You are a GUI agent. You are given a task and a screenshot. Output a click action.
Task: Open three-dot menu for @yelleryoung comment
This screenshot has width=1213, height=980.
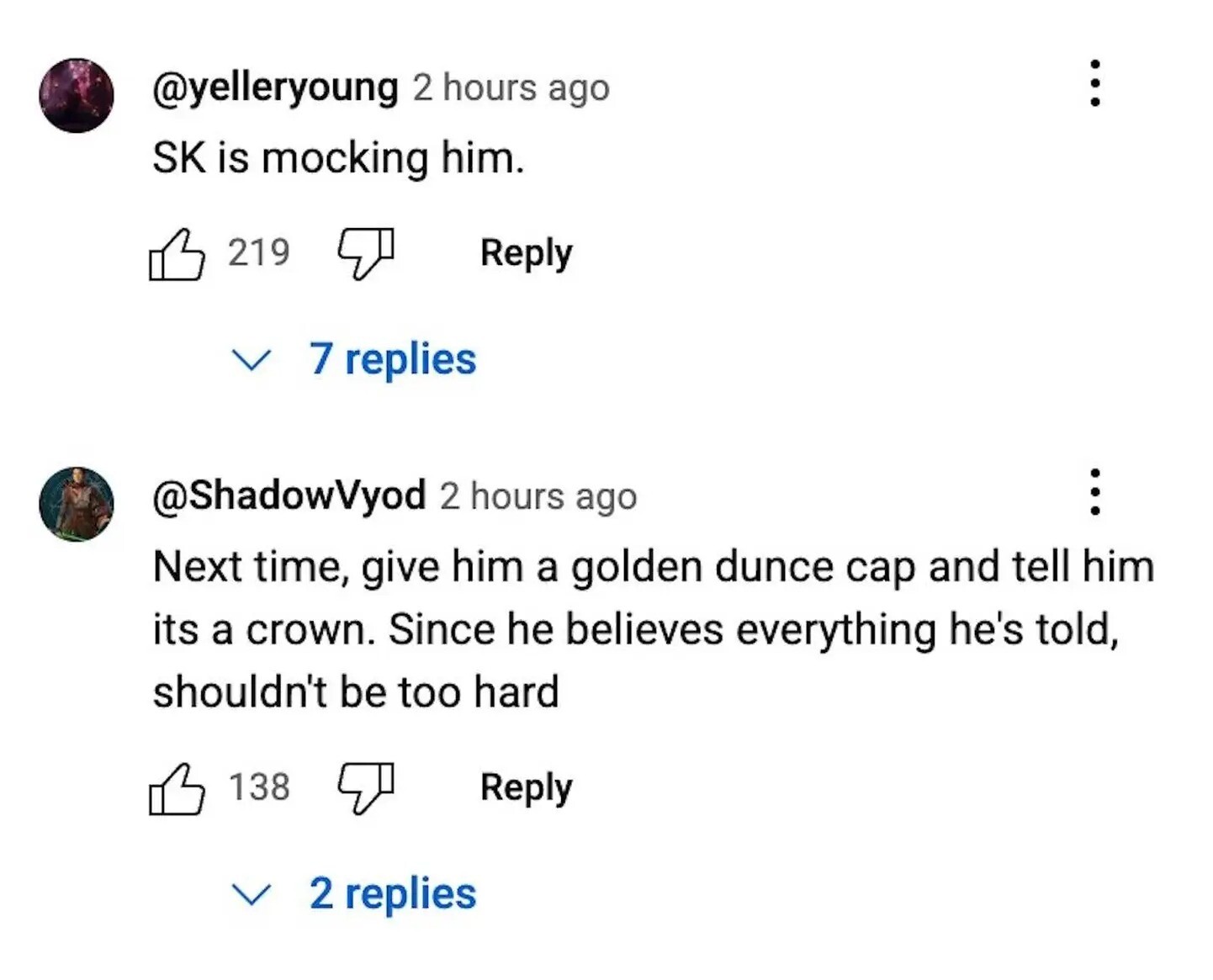point(1094,83)
